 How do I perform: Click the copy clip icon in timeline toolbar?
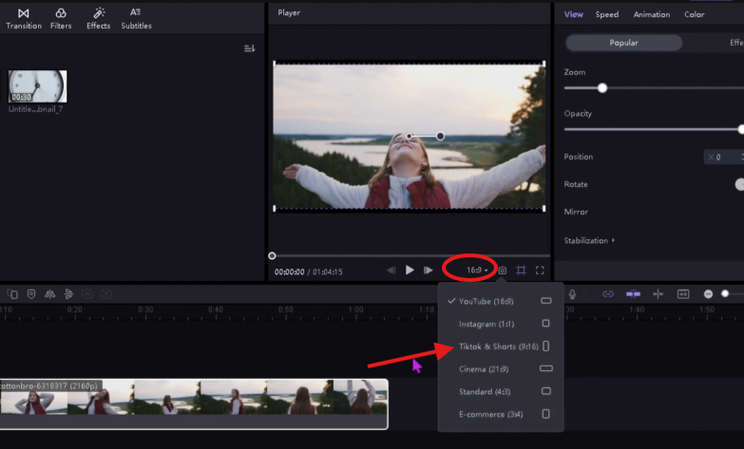tap(12, 294)
